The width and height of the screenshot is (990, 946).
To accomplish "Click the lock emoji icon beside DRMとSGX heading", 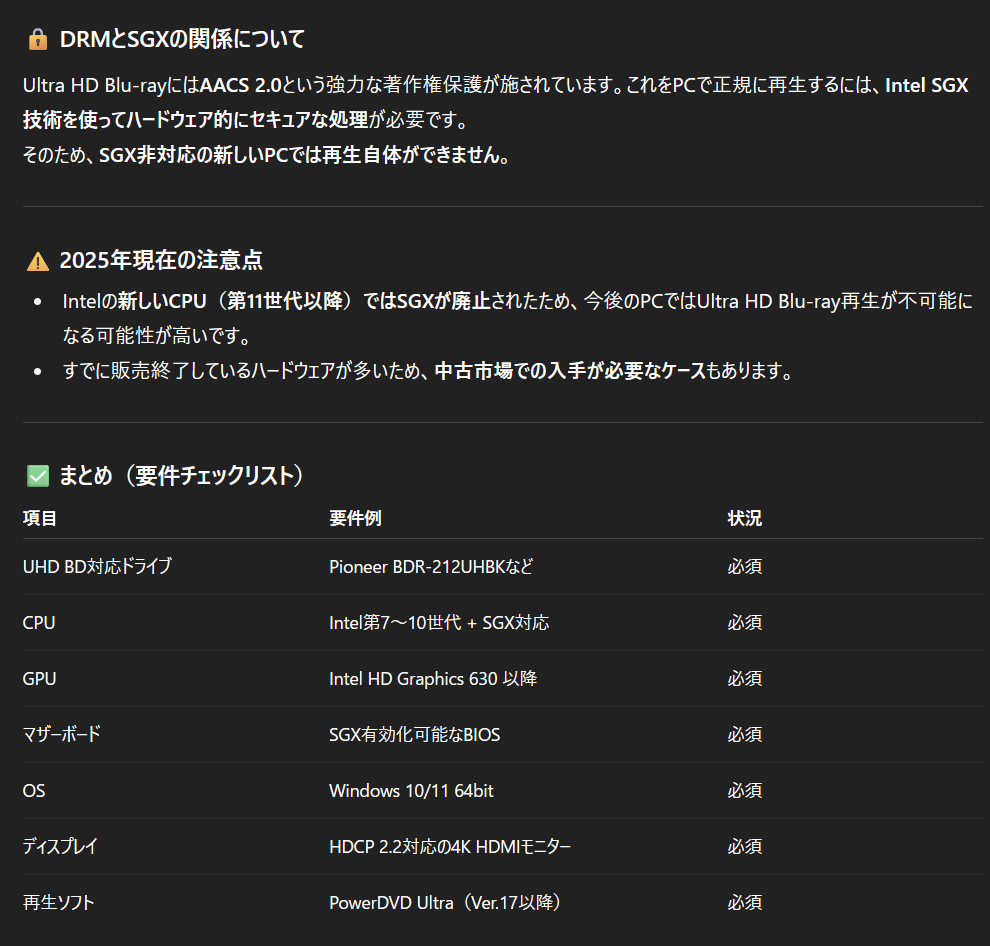I will point(38,39).
